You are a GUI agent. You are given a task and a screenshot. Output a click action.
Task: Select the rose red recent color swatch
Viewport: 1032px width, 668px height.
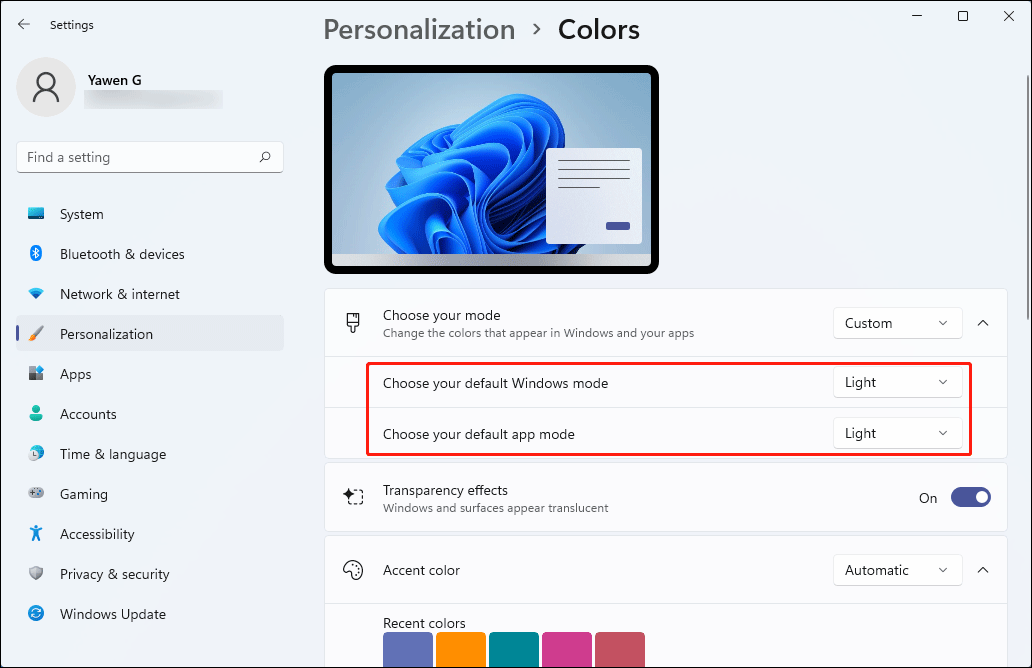[620, 650]
